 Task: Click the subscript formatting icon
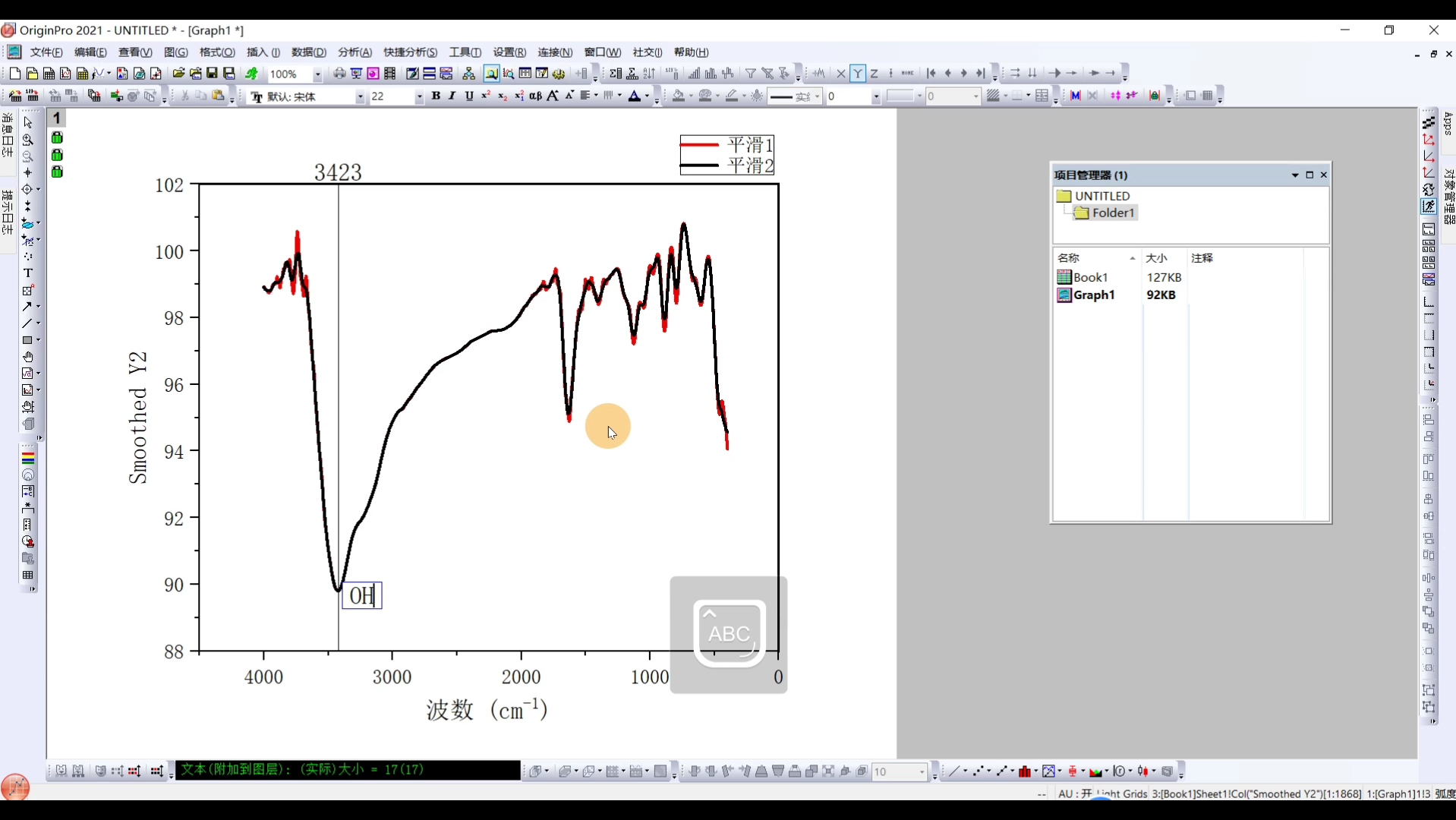503,96
